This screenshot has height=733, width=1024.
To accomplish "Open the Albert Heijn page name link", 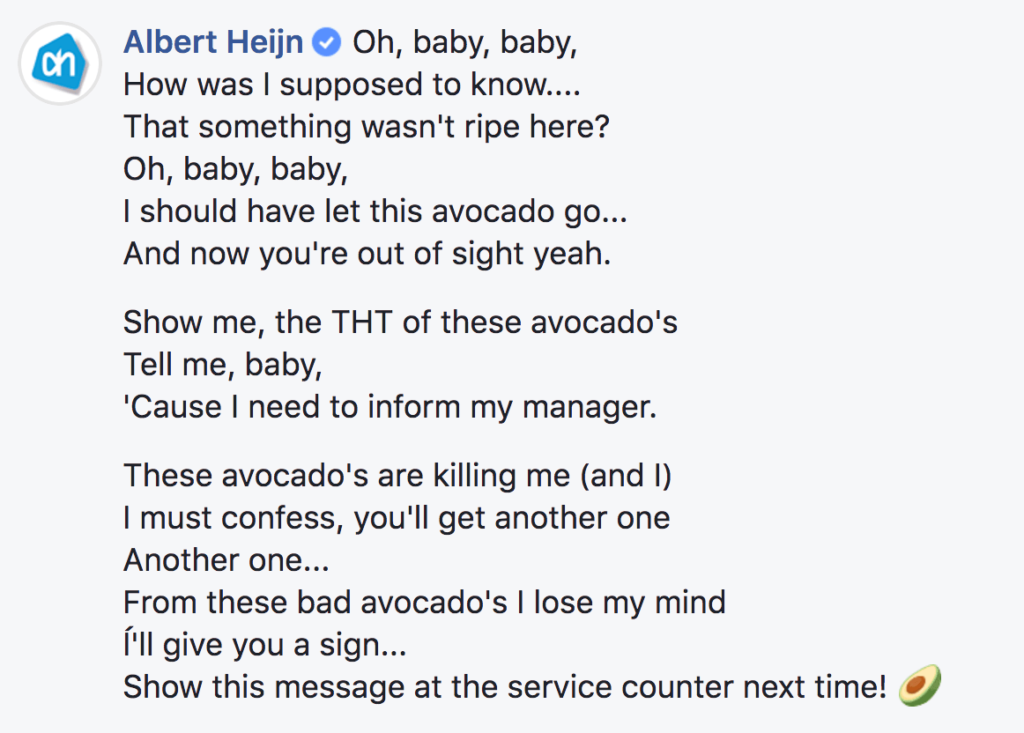I will (213, 42).
